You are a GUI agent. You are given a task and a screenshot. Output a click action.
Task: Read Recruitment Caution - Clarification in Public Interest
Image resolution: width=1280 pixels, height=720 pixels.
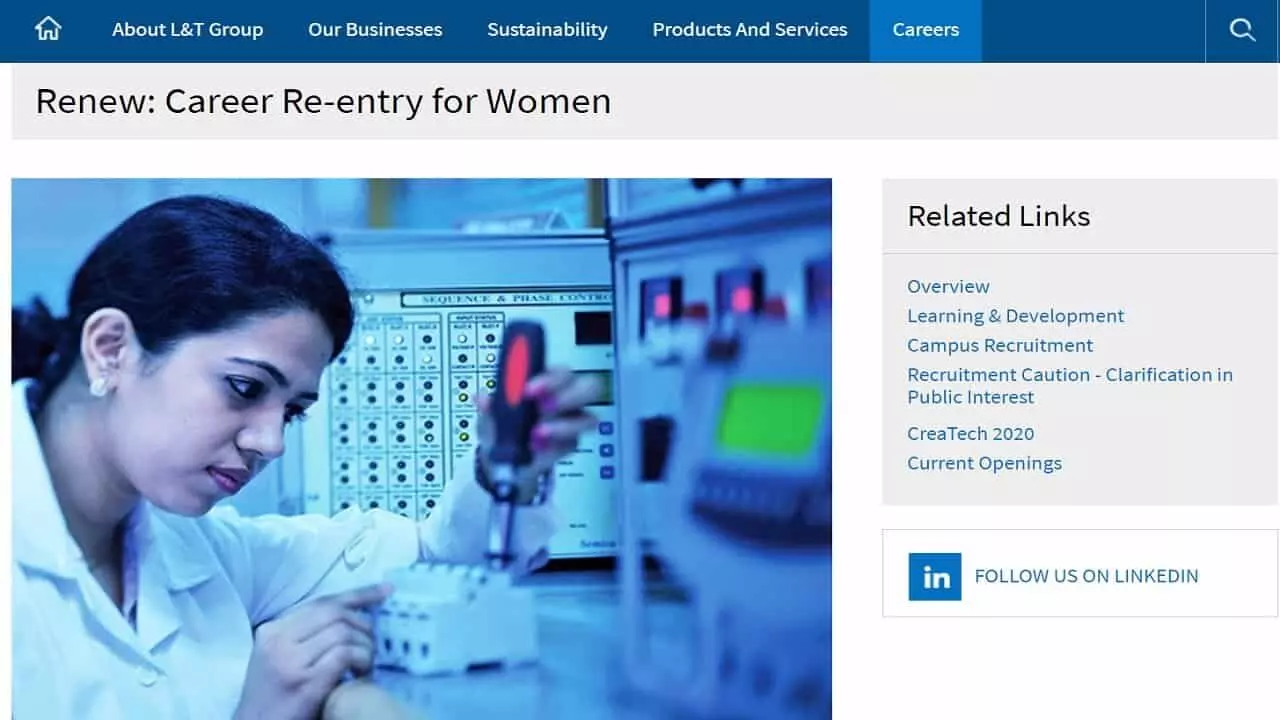point(1069,386)
